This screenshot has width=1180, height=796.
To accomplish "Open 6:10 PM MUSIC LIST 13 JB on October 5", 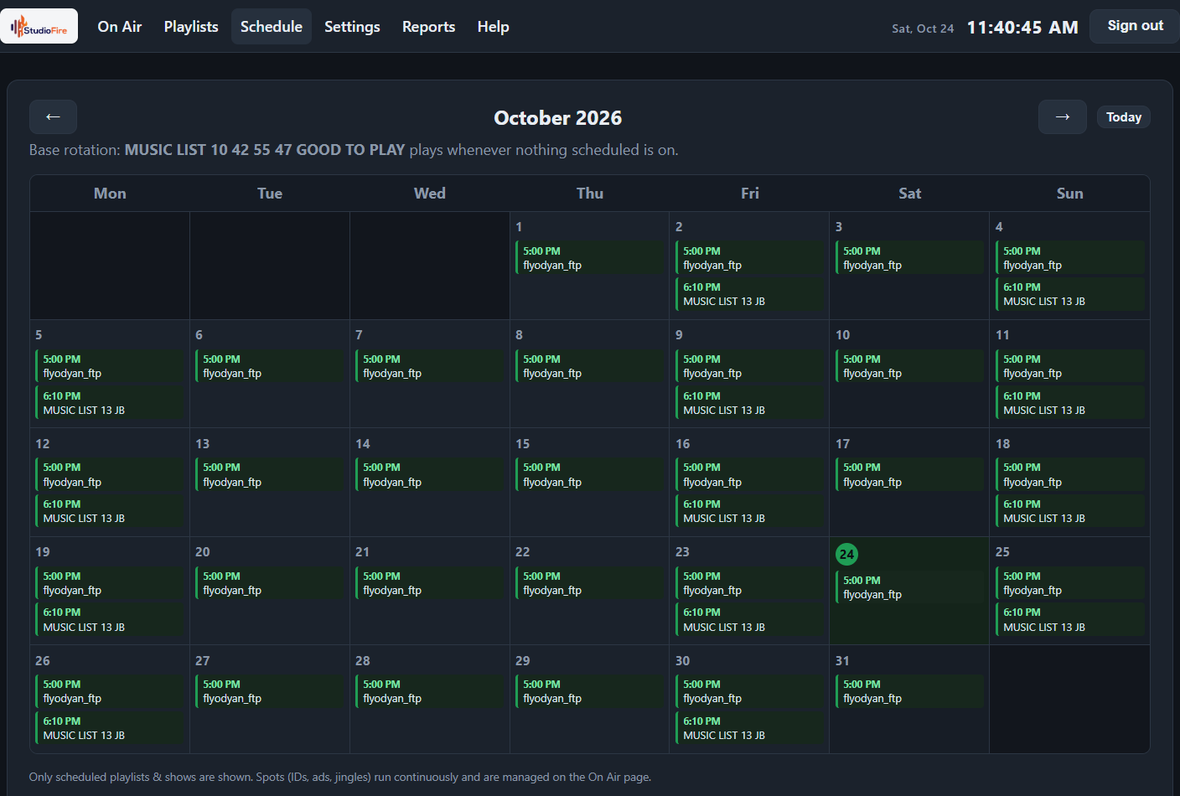I will (109, 403).
